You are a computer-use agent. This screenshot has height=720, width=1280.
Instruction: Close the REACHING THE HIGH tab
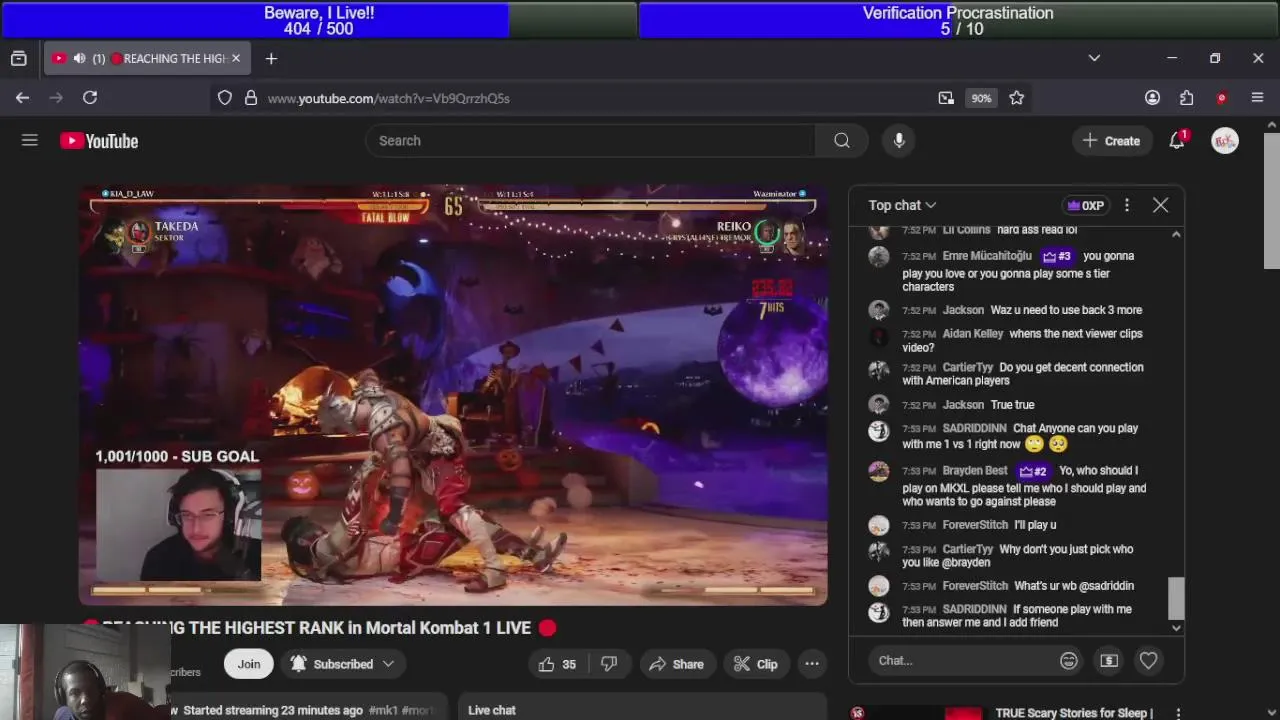pyautogui.click(x=236, y=59)
